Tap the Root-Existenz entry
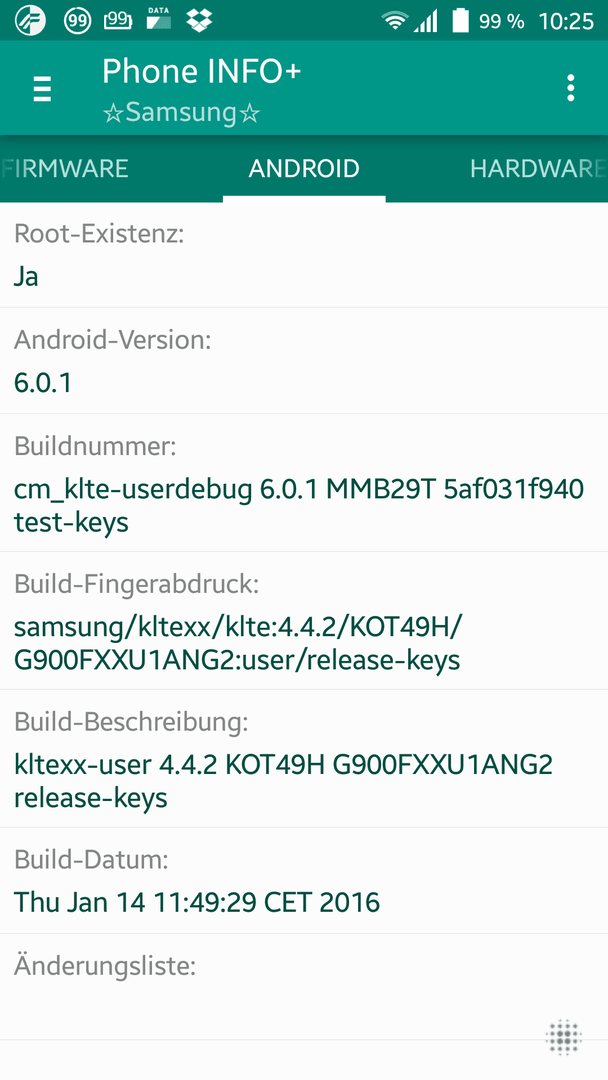608x1080 pixels. point(304,256)
